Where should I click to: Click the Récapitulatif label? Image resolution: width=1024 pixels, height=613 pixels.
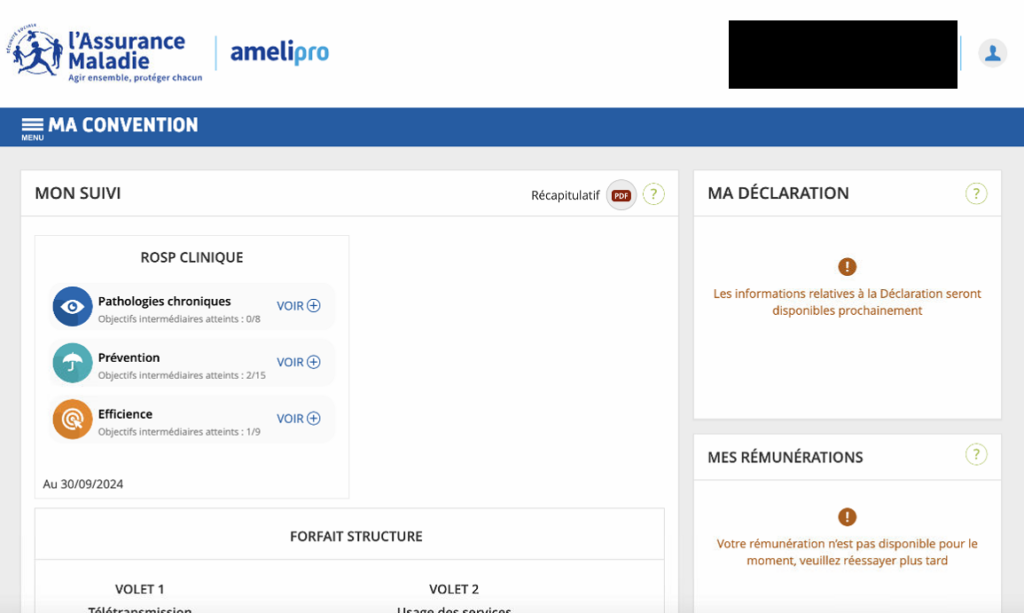point(565,195)
